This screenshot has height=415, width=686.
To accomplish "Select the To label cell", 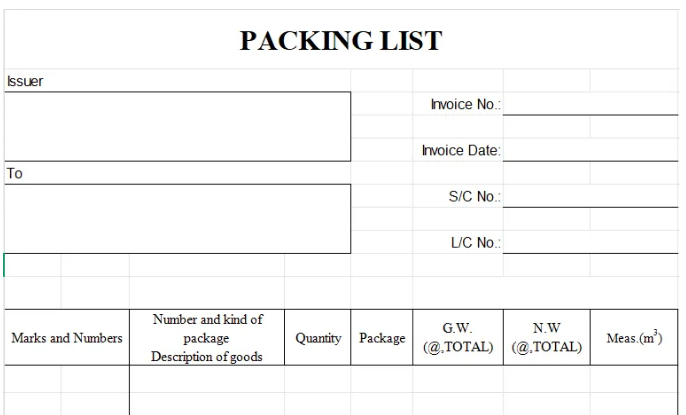I will tap(15, 173).
